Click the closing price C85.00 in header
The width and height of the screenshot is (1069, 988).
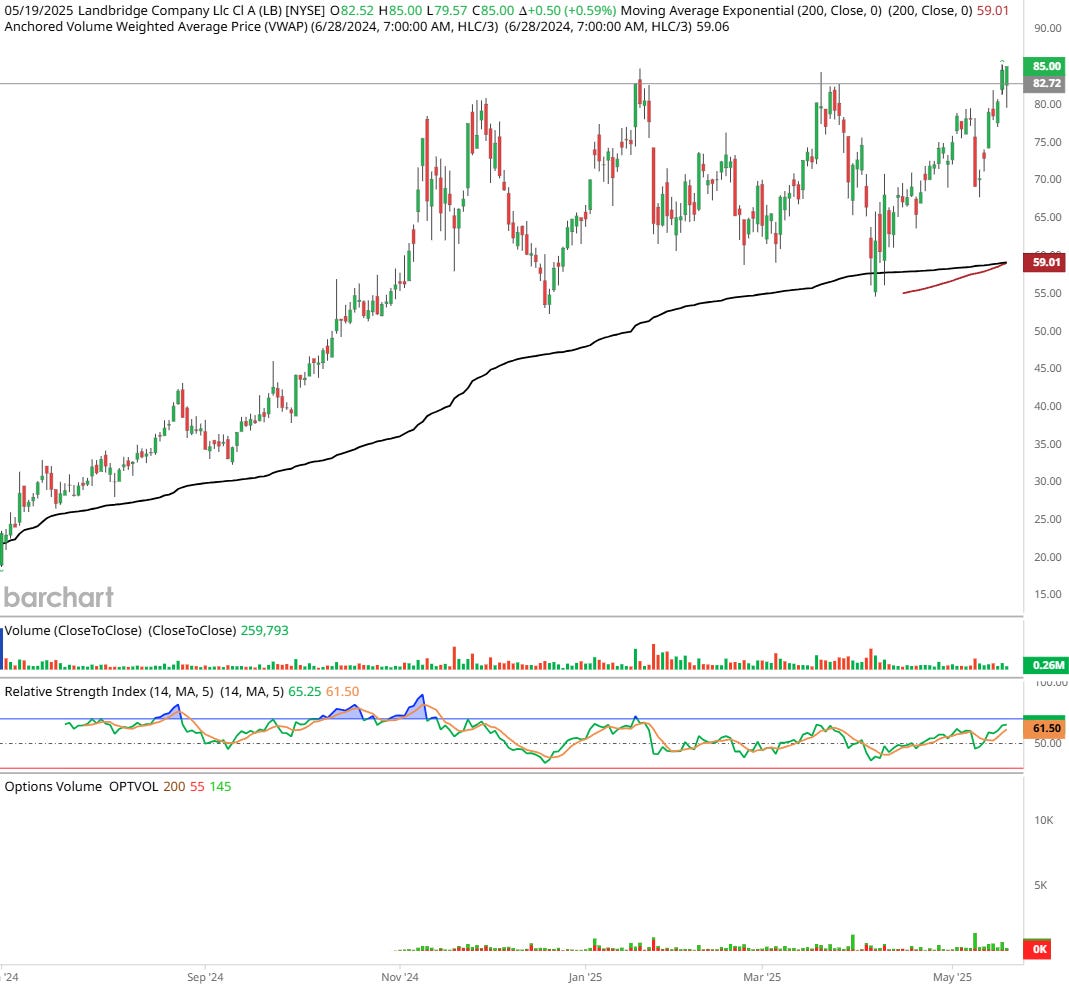coord(493,11)
